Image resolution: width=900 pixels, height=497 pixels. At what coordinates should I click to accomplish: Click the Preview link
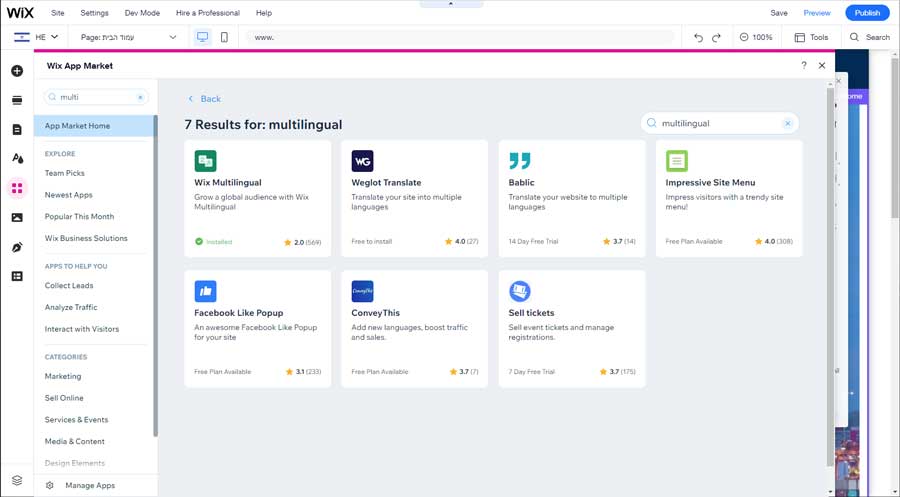(x=817, y=13)
